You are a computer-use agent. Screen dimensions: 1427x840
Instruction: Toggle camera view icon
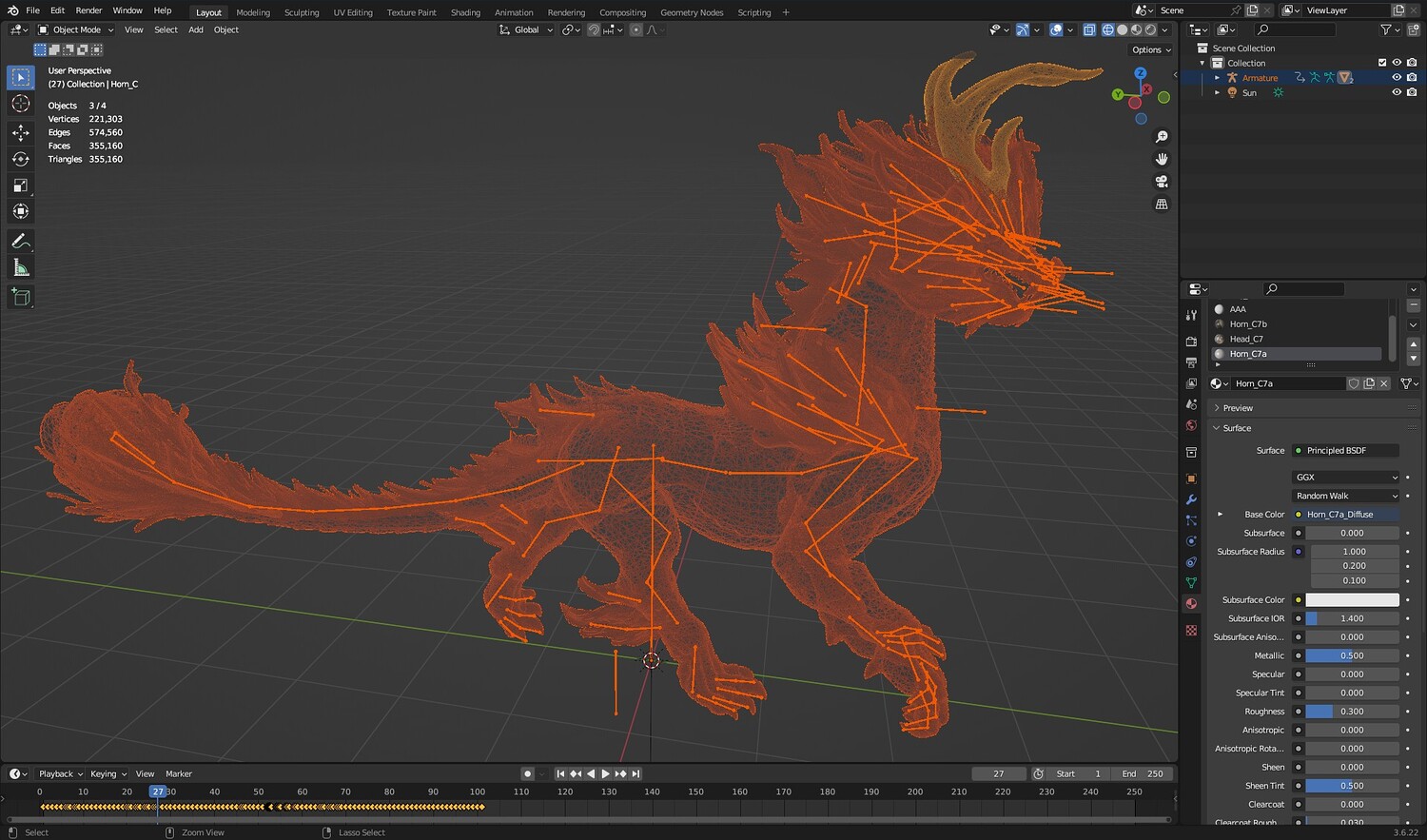tap(1162, 182)
